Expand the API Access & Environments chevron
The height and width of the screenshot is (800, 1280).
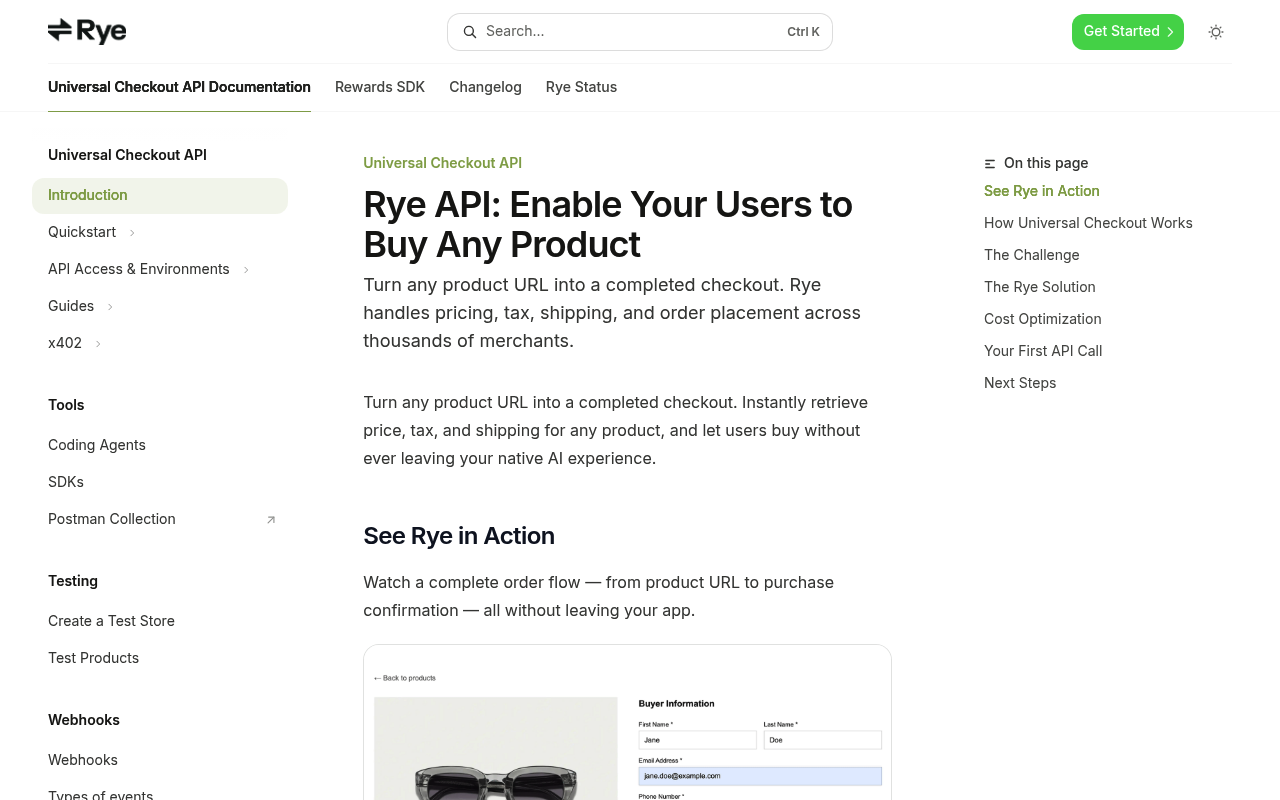pyautogui.click(x=246, y=269)
